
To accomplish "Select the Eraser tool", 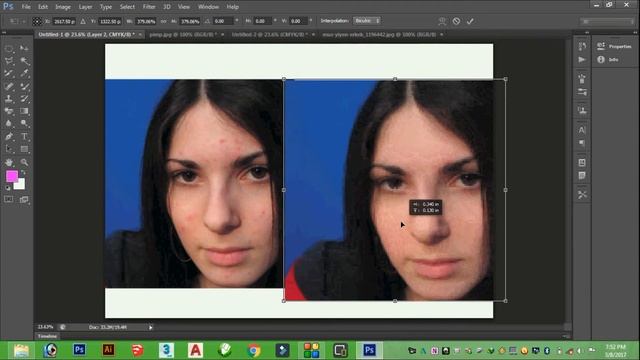I will 9,111.
